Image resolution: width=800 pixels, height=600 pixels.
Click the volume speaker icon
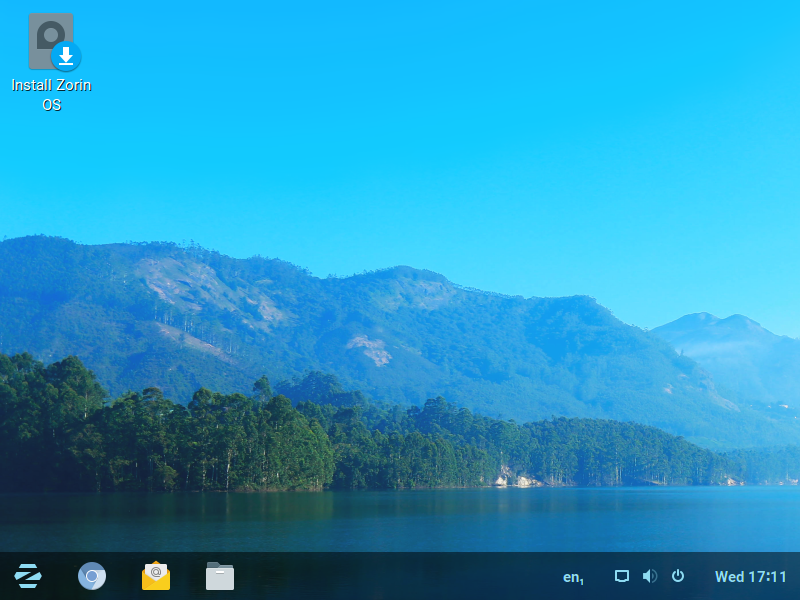tap(650, 576)
